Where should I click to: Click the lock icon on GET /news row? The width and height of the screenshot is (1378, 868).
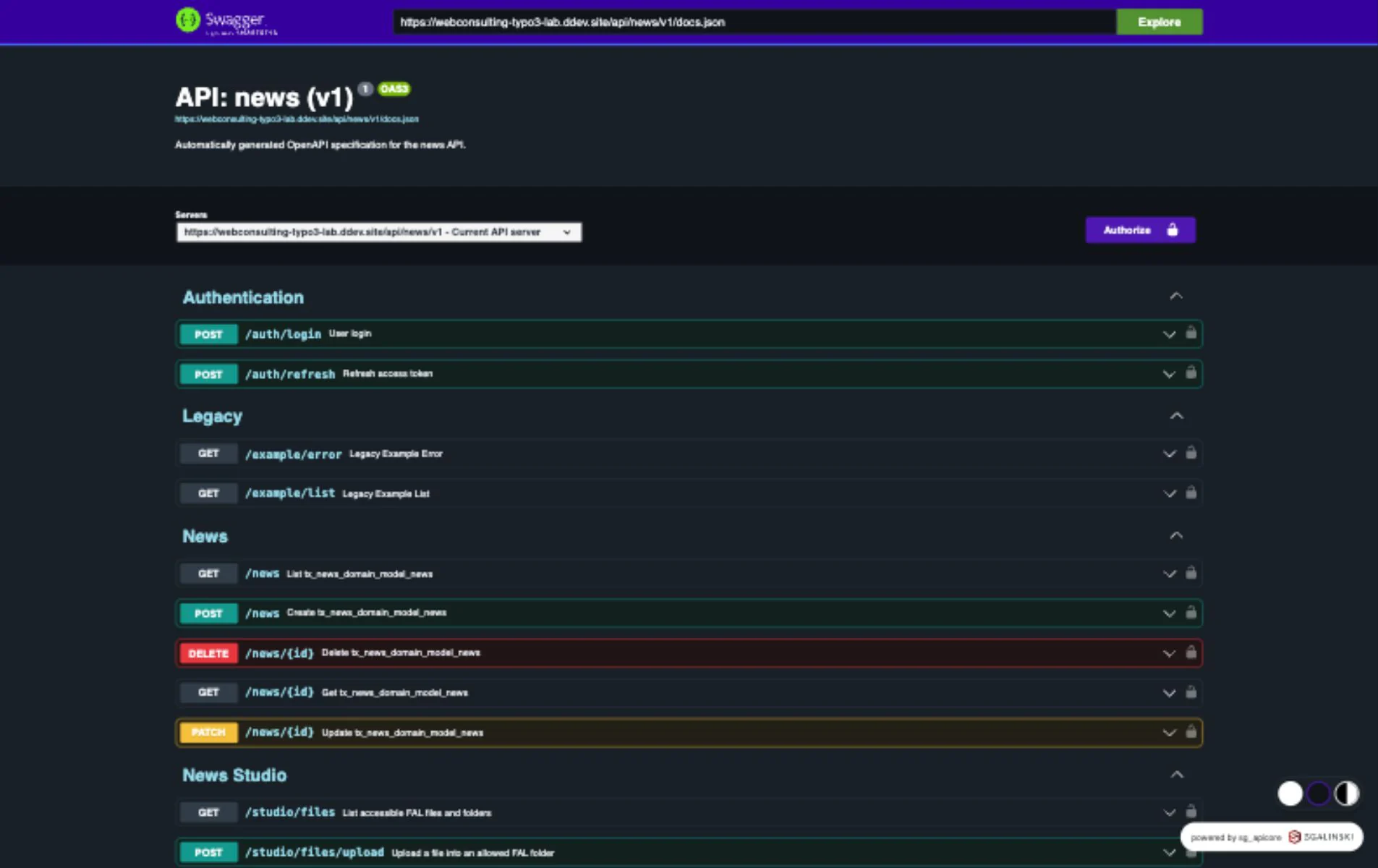pyautogui.click(x=1191, y=572)
